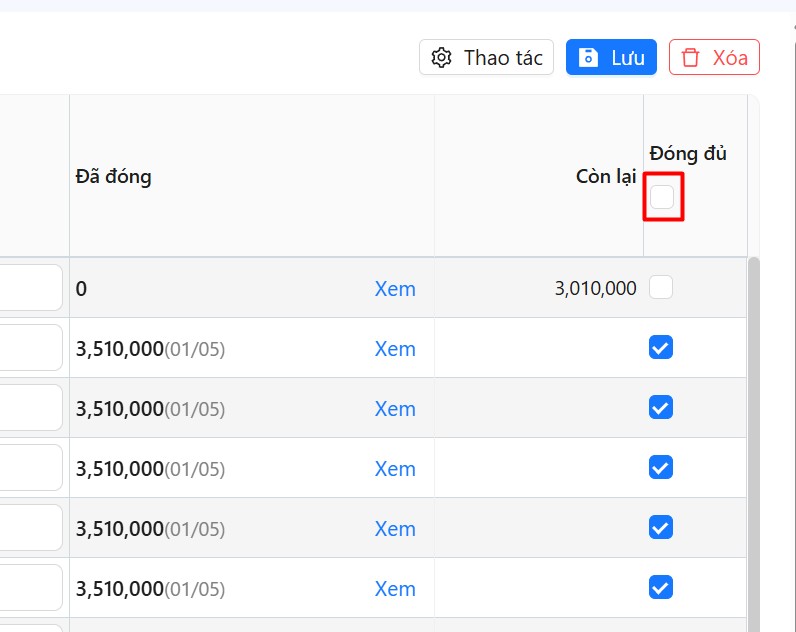The width and height of the screenshot is (796, 632).
Task: Uncheck Đóng đủ in the second table row
Action: pos(661,347)
